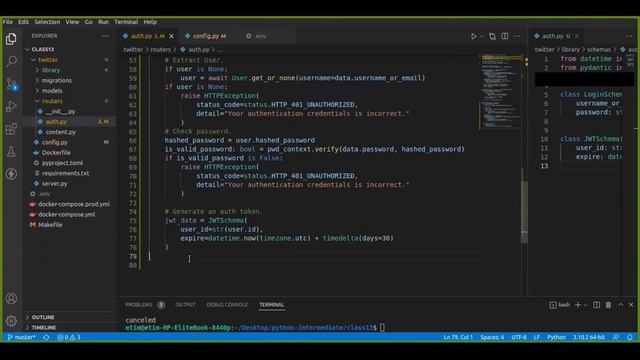
Task: Open content.py in explorer
Action: [69, 132]
